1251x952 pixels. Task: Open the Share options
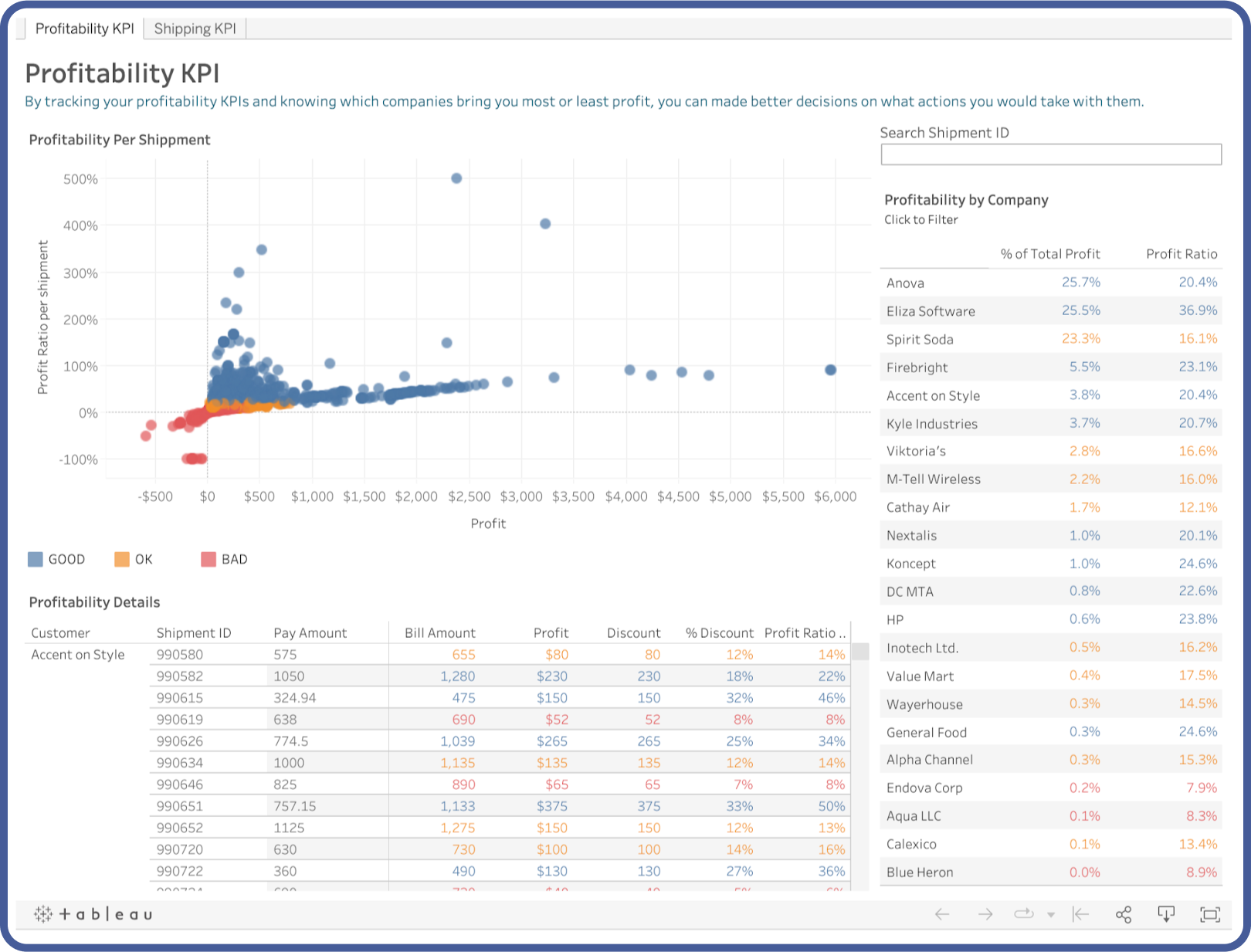coord(1122,914)
